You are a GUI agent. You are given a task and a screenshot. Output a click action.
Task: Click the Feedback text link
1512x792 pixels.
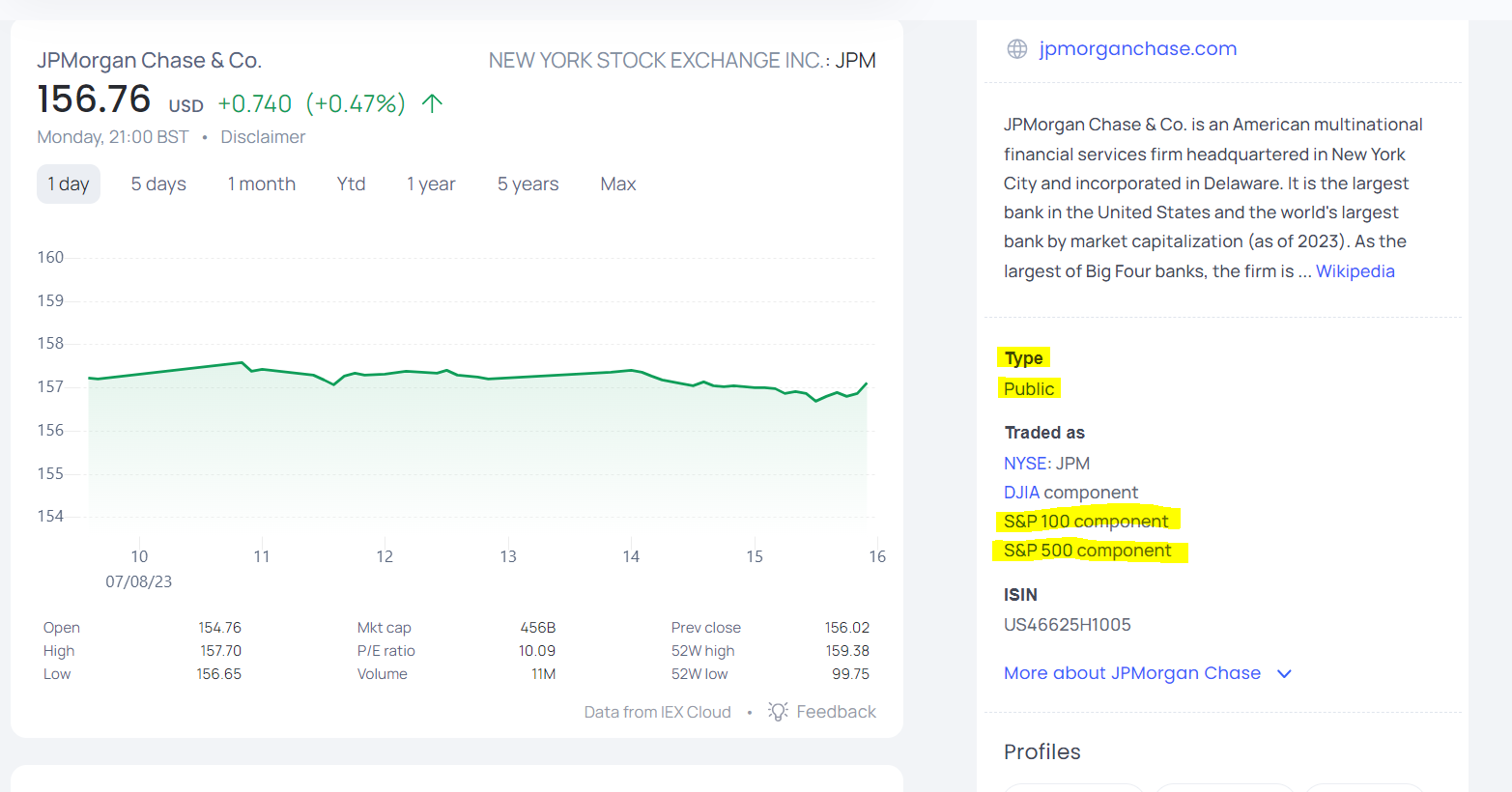point(837,712)
